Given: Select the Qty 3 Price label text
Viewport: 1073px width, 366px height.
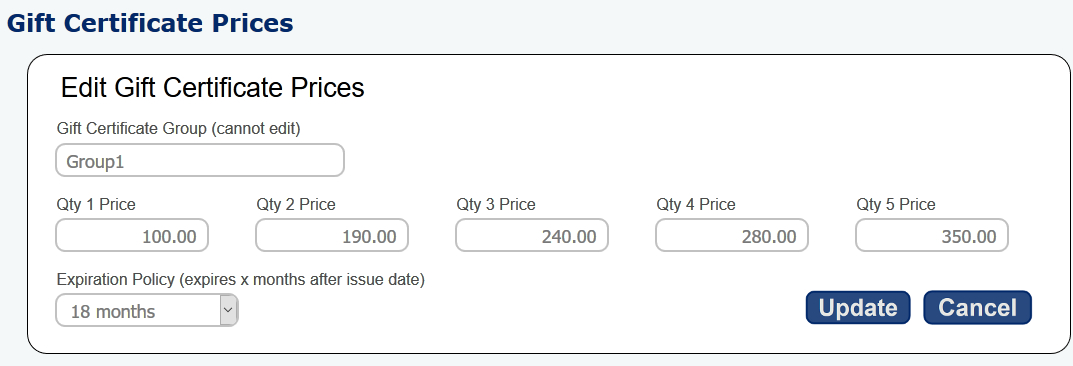Looking at the screenshot, I should coord(496,205).
